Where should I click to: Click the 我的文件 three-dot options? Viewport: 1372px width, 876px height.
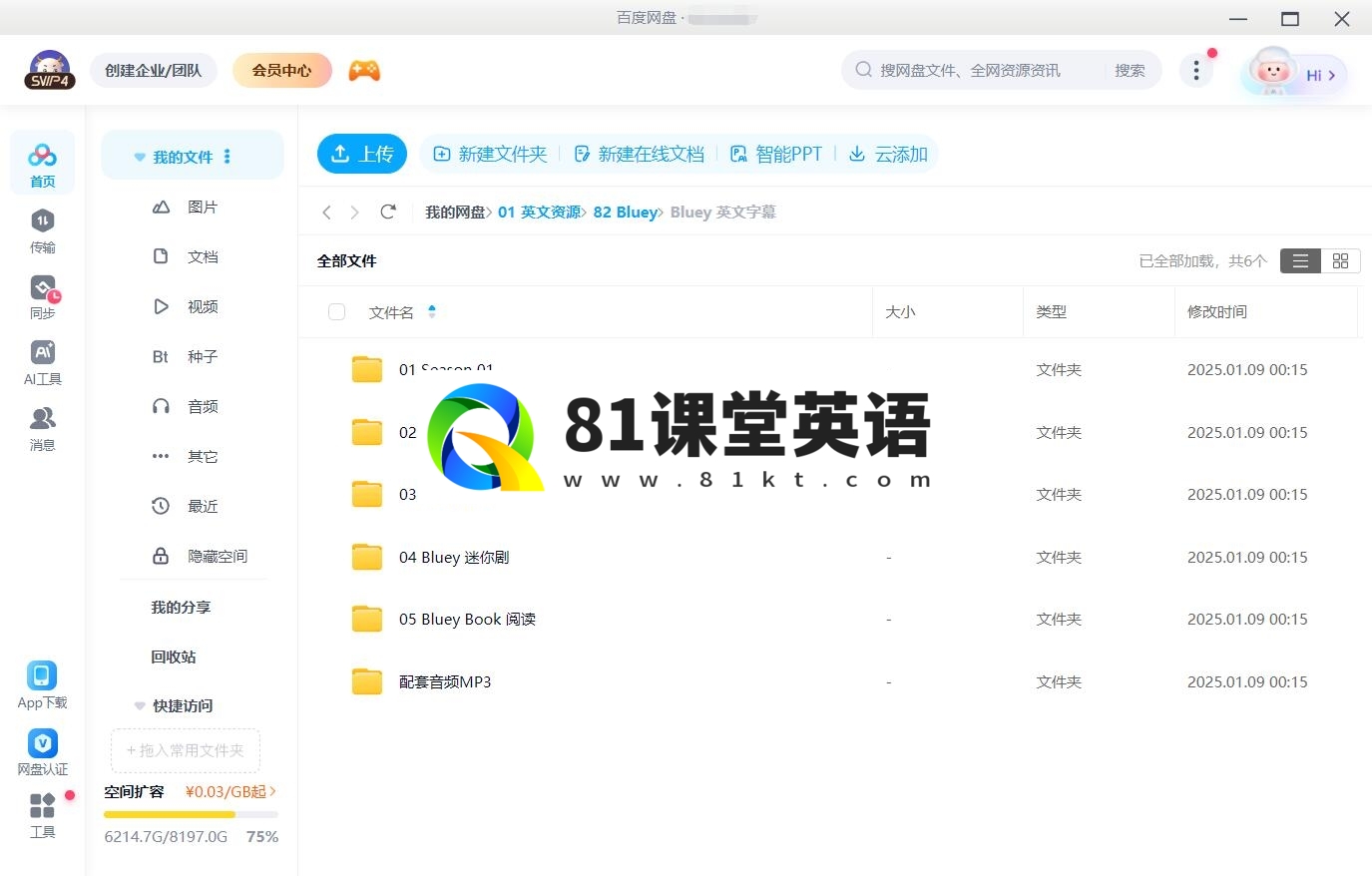pos(228,157)
